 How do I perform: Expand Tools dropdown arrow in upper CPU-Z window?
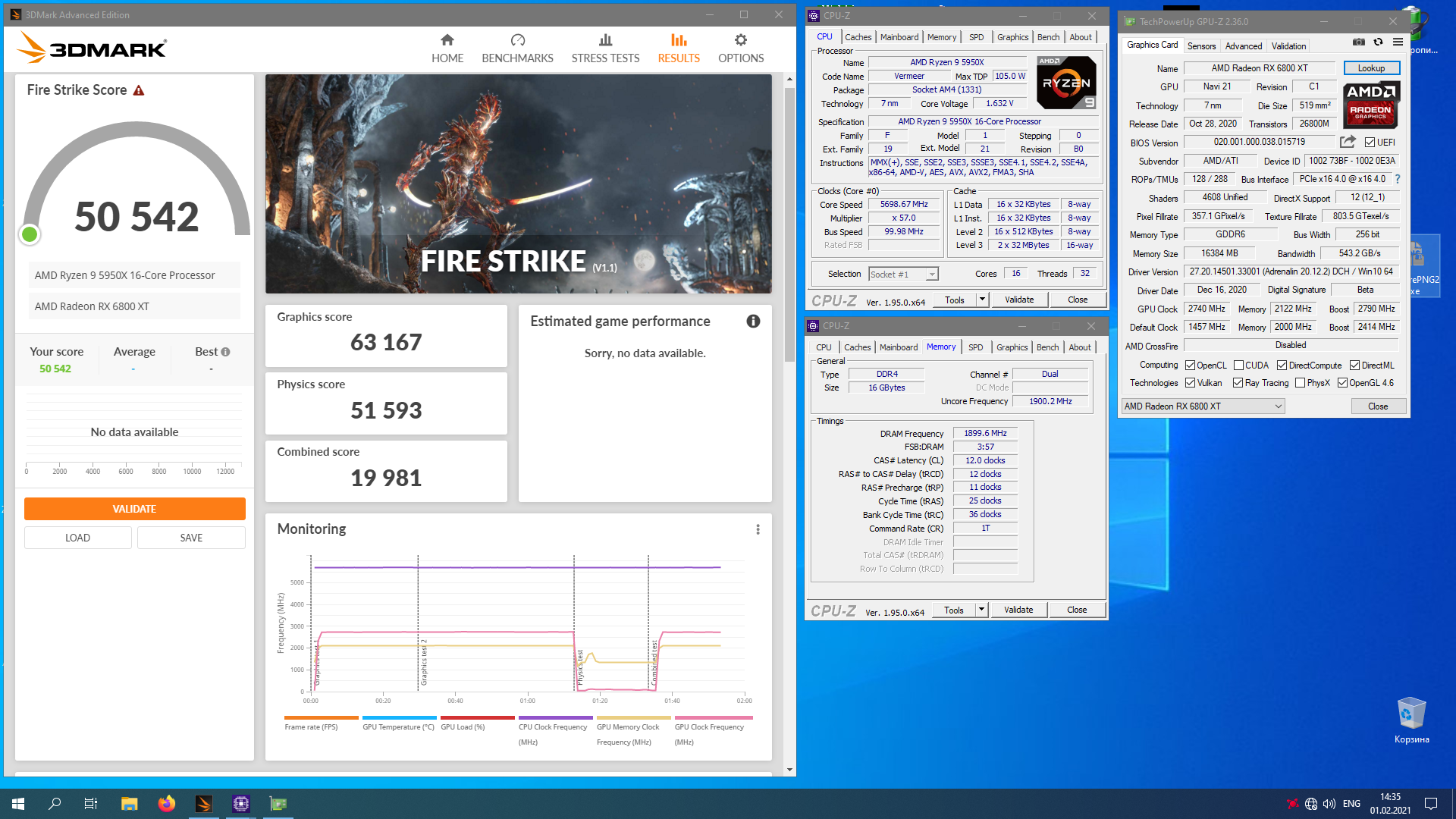pos(982,300)
